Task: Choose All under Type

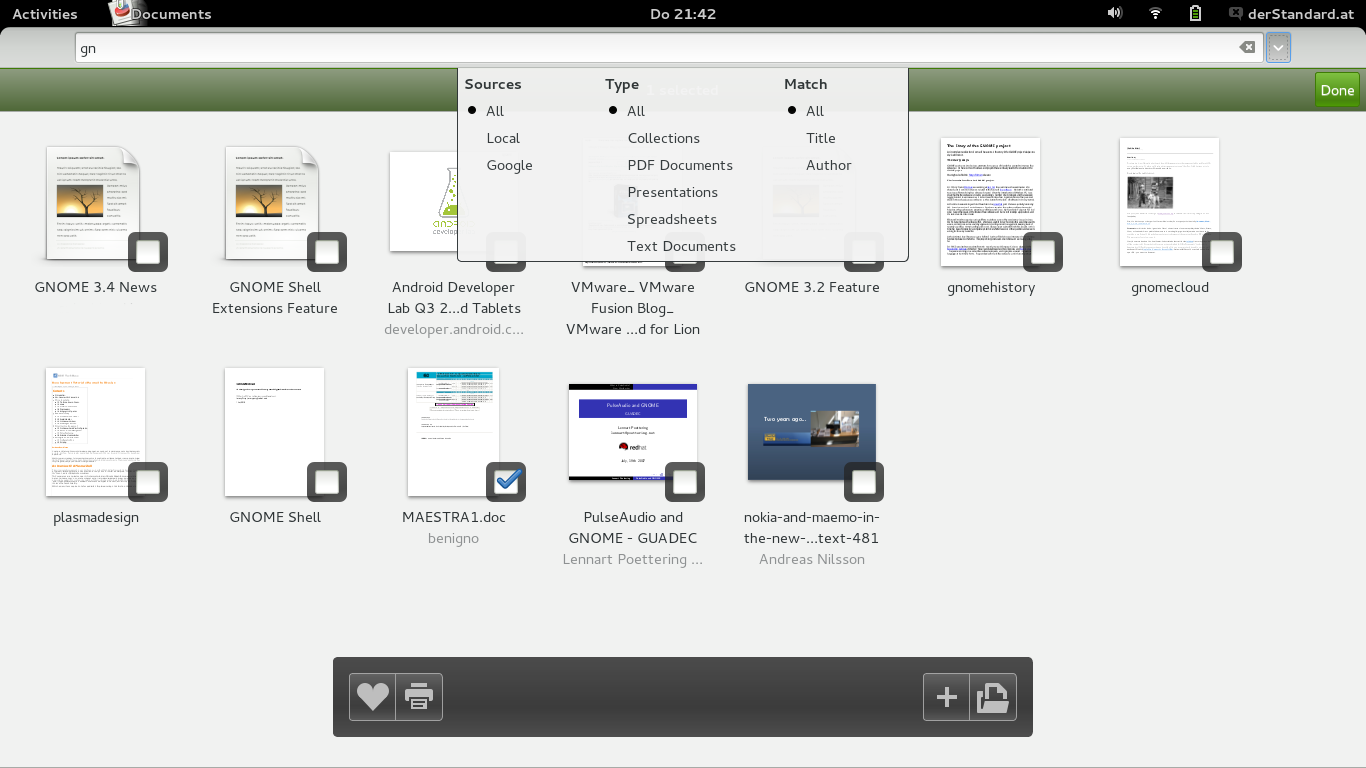Action: 636,111
